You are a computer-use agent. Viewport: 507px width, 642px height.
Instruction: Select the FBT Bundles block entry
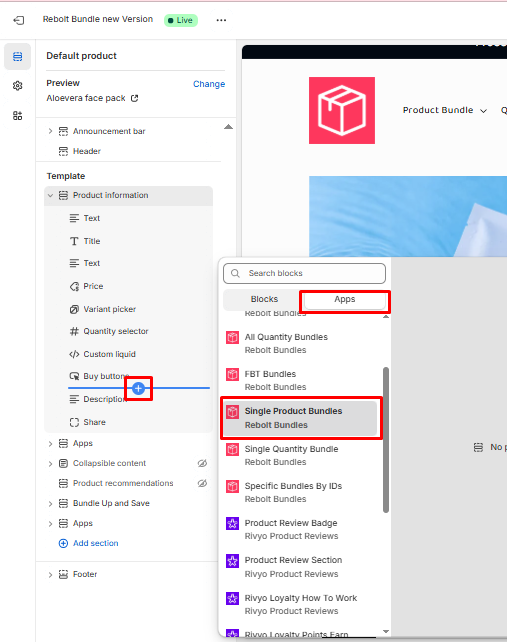(300, 380)
